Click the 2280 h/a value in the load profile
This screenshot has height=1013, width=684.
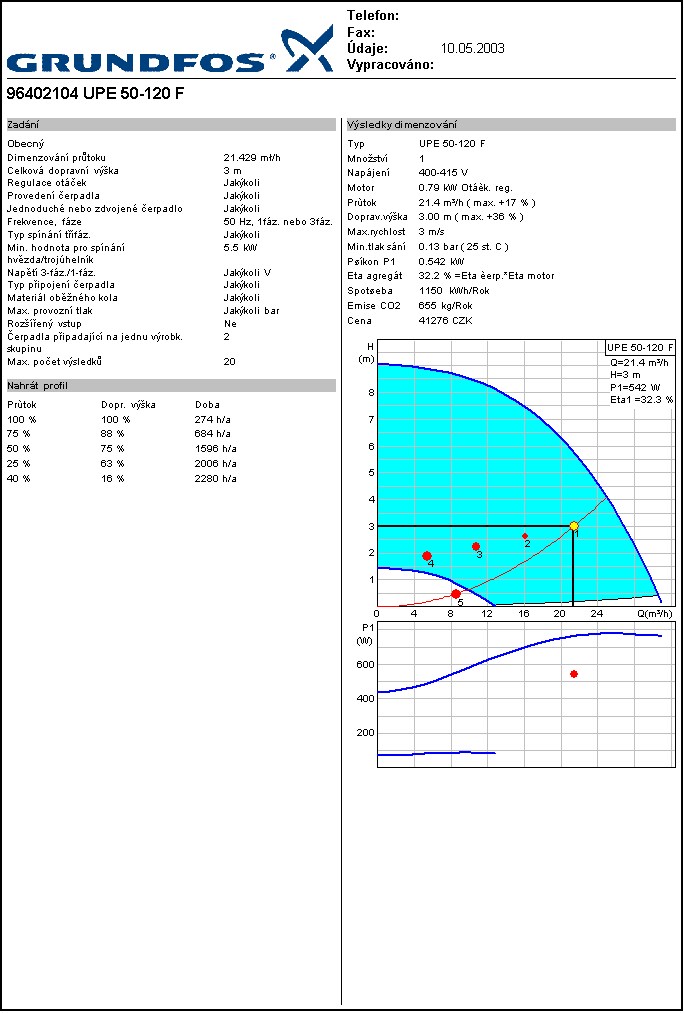(215, 478)
